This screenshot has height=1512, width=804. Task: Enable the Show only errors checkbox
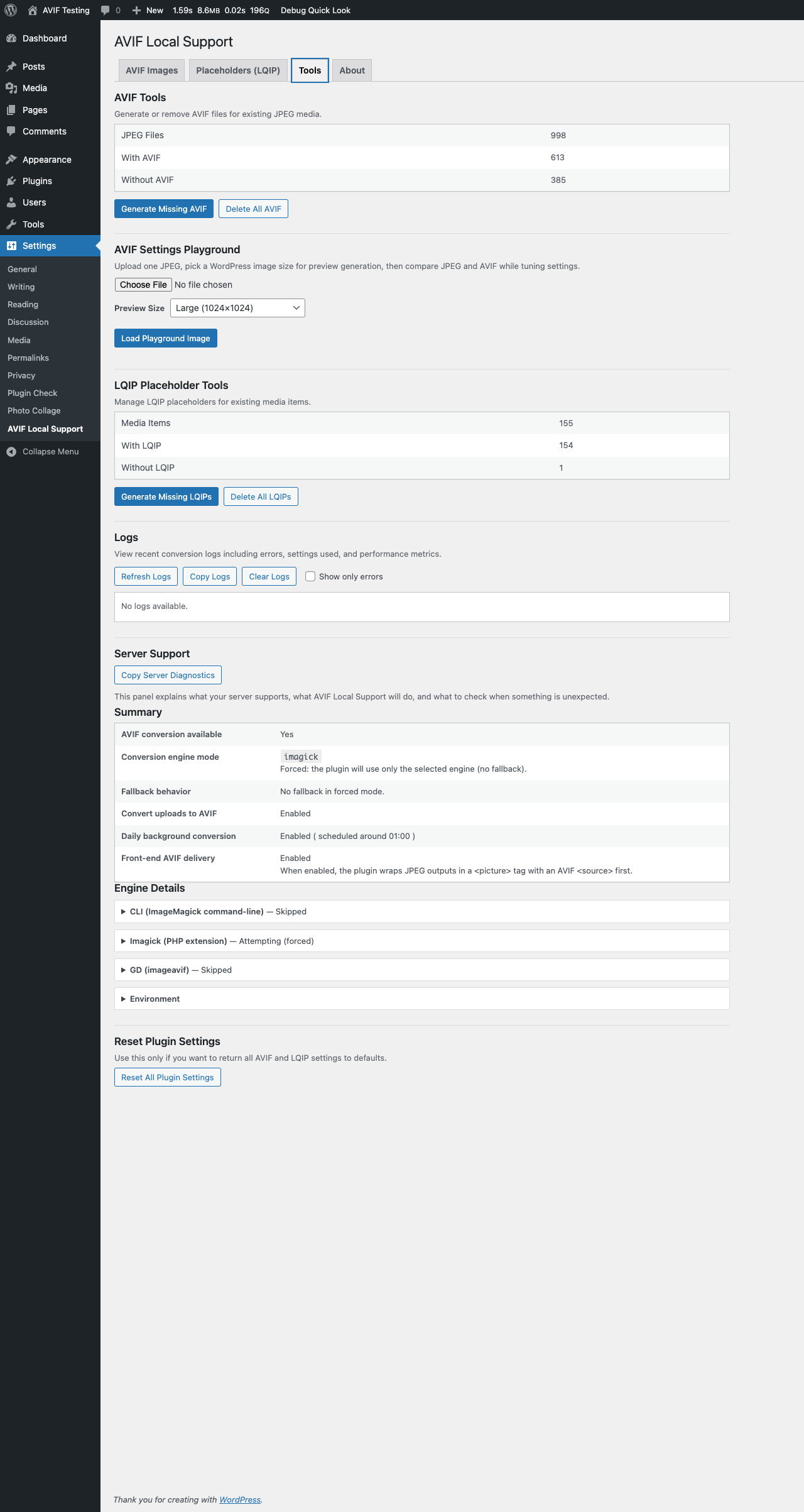click(310, 576)
